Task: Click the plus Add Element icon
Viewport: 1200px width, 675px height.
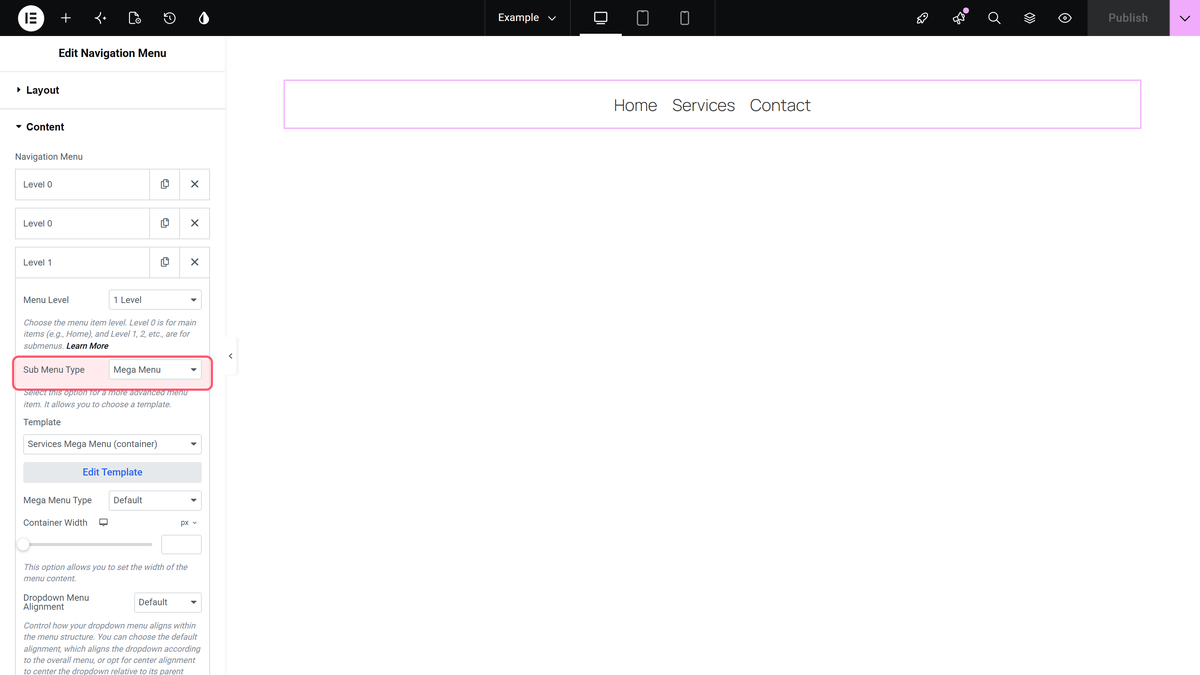Action: [66, 18]
